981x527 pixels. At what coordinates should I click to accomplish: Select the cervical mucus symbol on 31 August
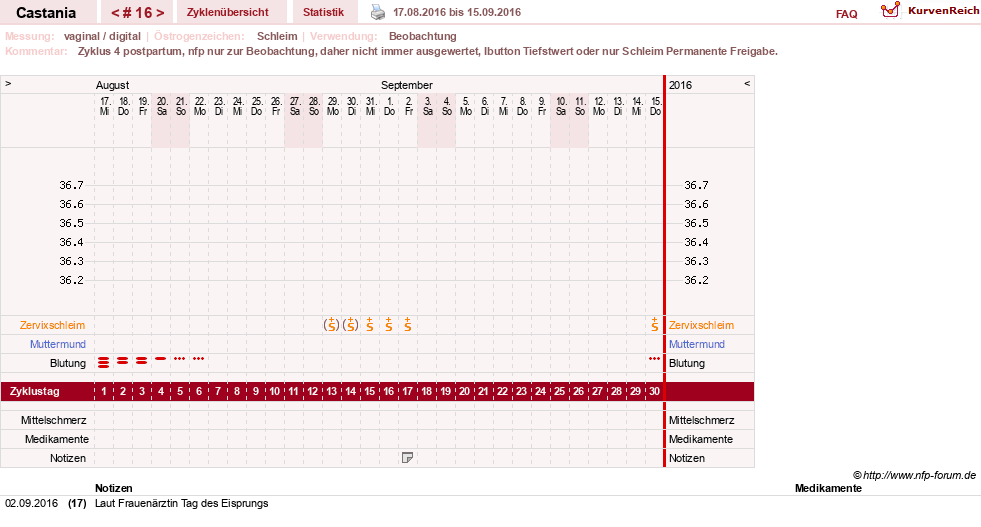(370, 324)
